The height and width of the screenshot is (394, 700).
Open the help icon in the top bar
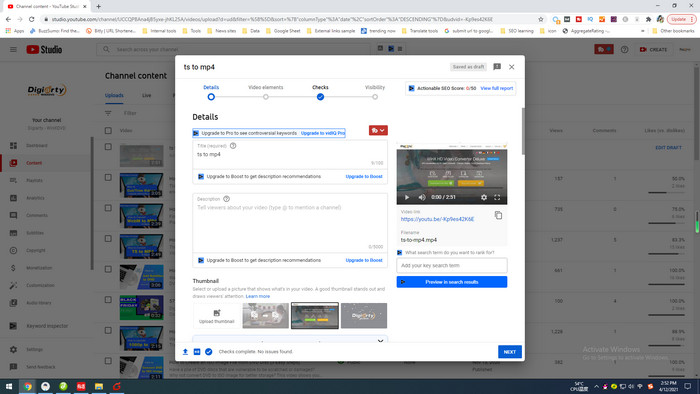click(624, 50)
